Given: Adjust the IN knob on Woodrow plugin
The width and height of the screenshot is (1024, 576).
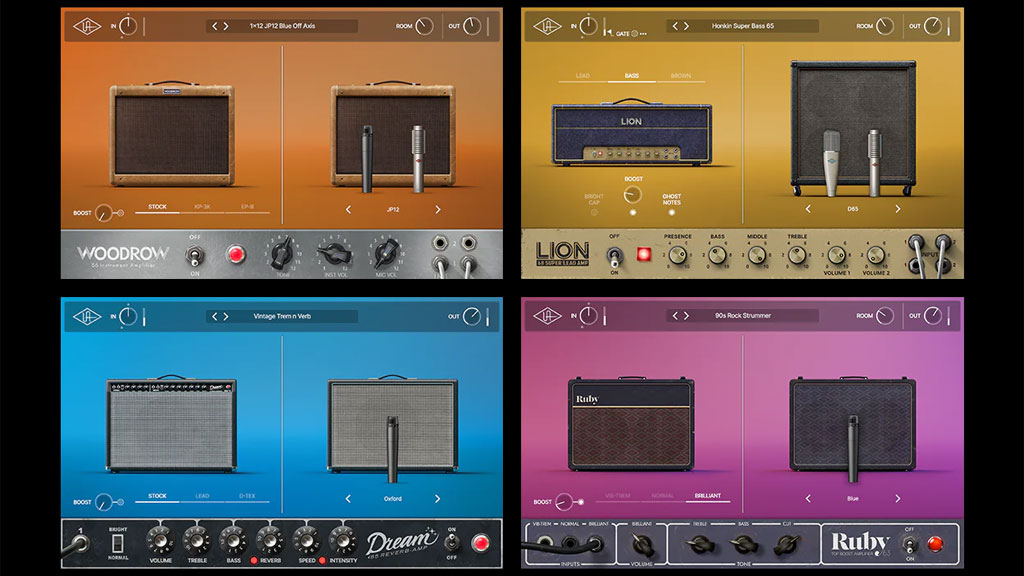Looking at the screenshot, I should click(x=128, y=26).
